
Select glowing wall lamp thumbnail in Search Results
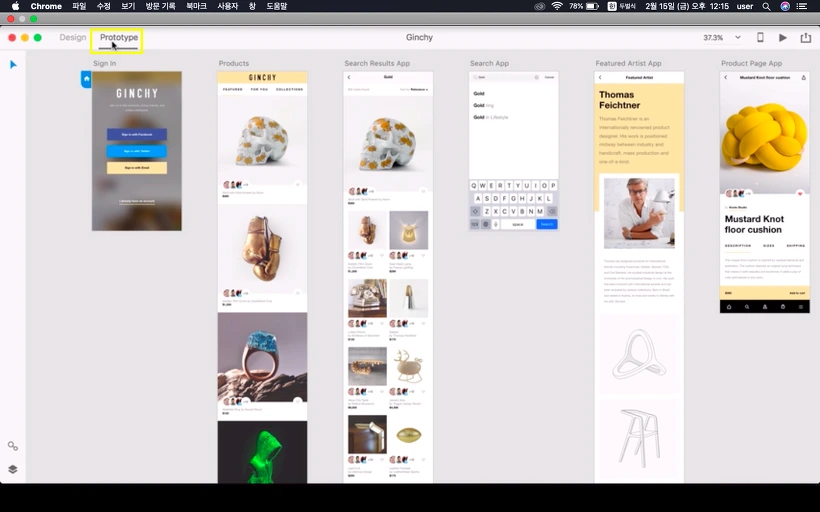tap(408, 230)
